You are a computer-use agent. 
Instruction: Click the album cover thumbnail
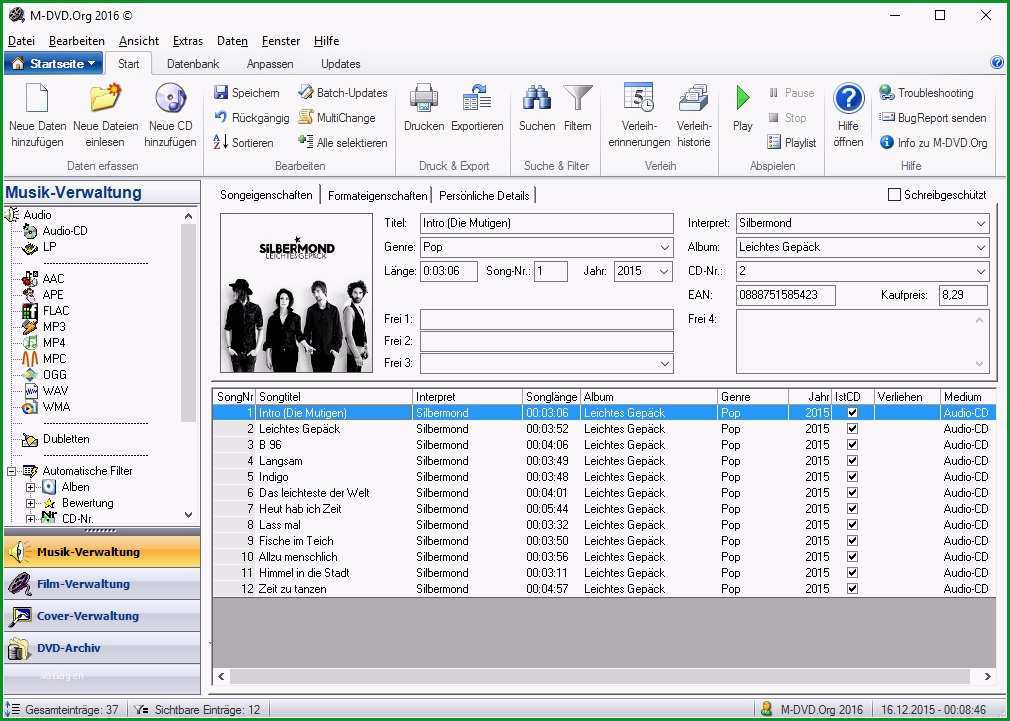(x=296, y=293)
